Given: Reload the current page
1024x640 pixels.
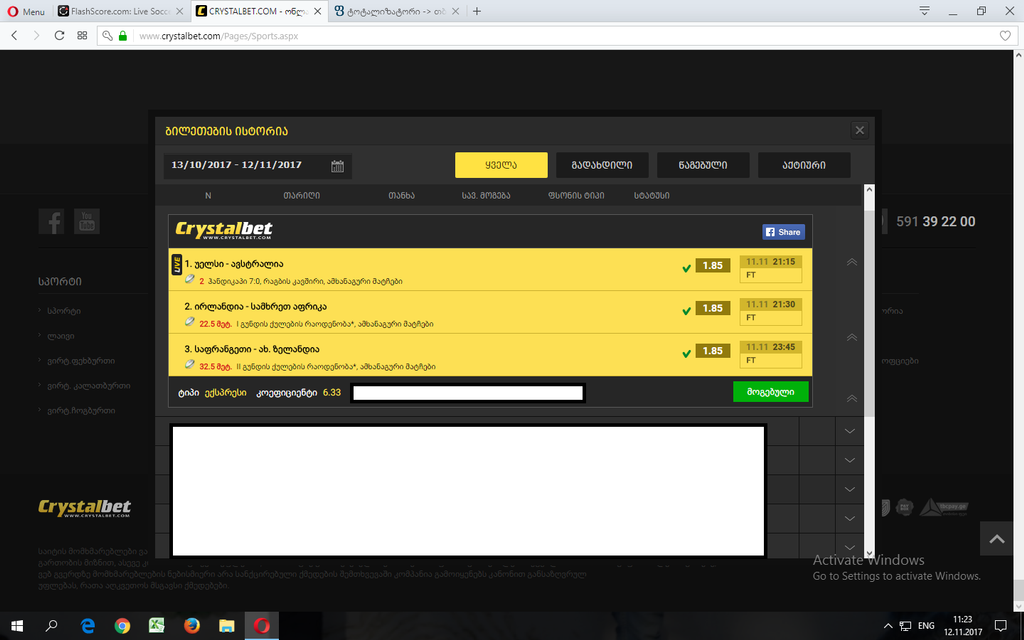Looking at the screenshot, I should (59, 35).
